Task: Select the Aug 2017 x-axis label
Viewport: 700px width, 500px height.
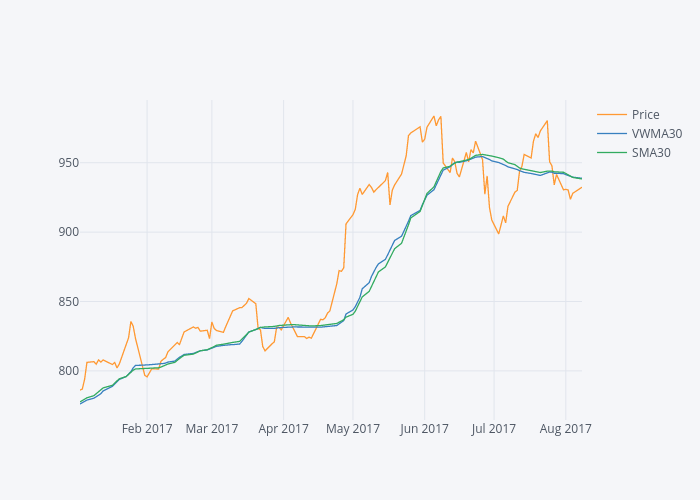Action: tap(565, 429)
